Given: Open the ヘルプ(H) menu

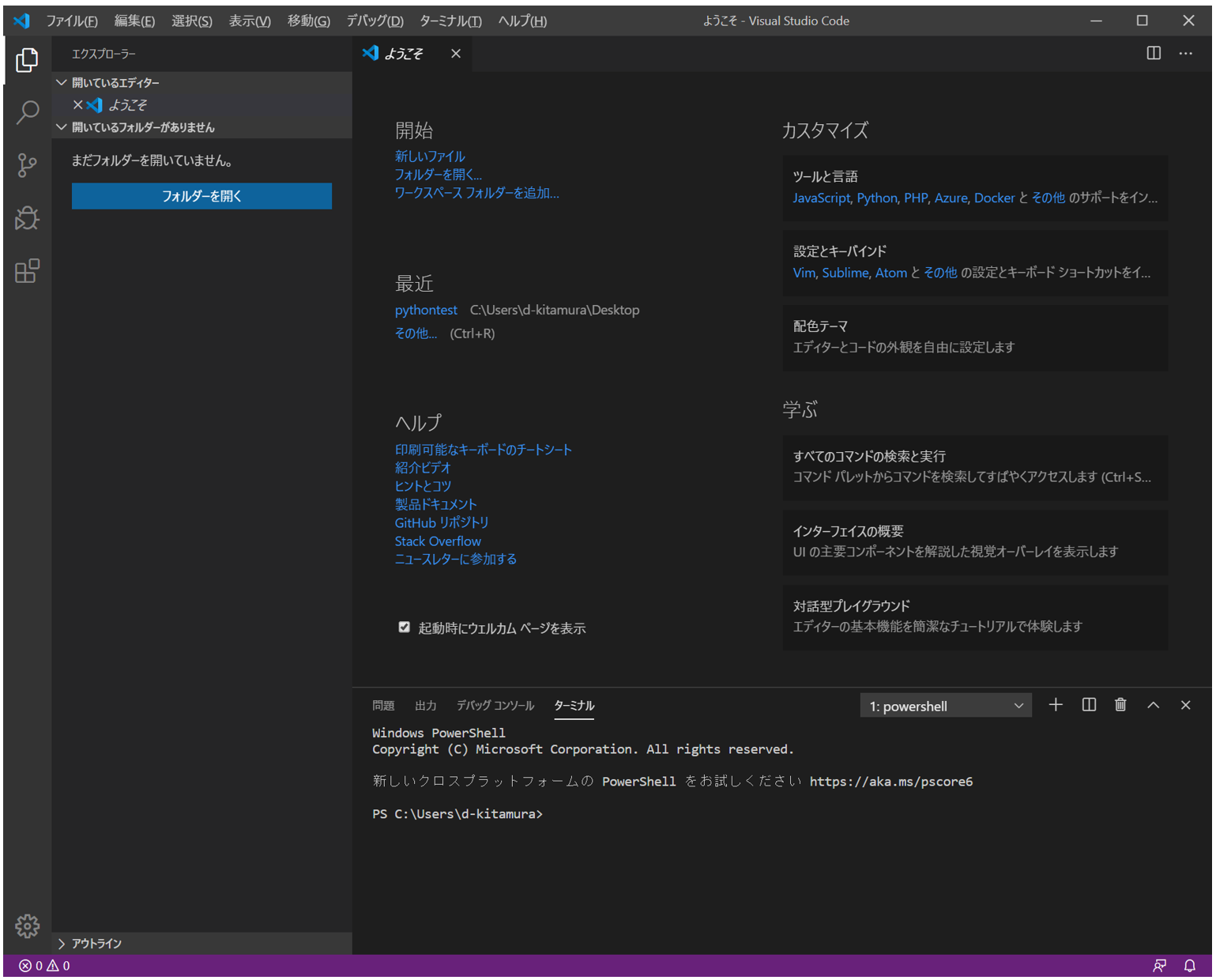Looking at the screenshot, I should pyautogui.click(x=522, y=21).
